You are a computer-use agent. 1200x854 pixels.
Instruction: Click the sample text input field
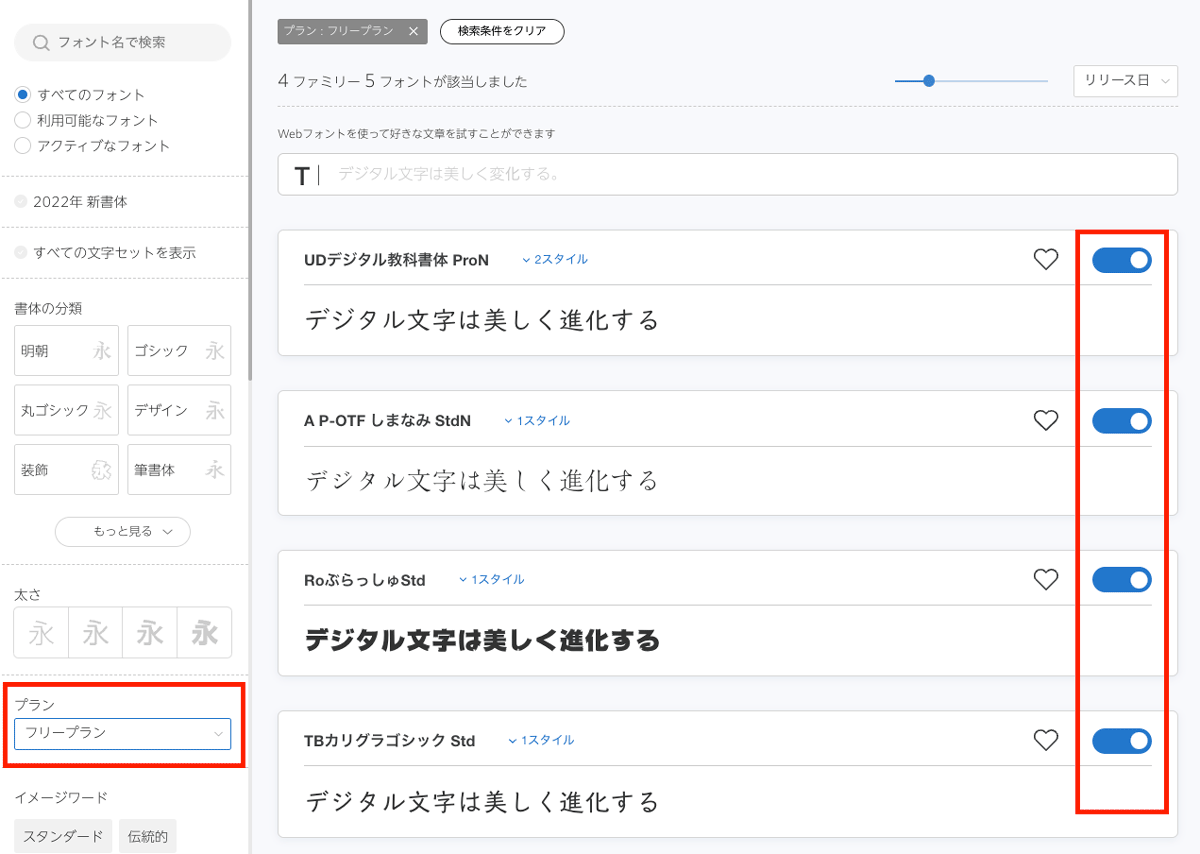[728, 175]
